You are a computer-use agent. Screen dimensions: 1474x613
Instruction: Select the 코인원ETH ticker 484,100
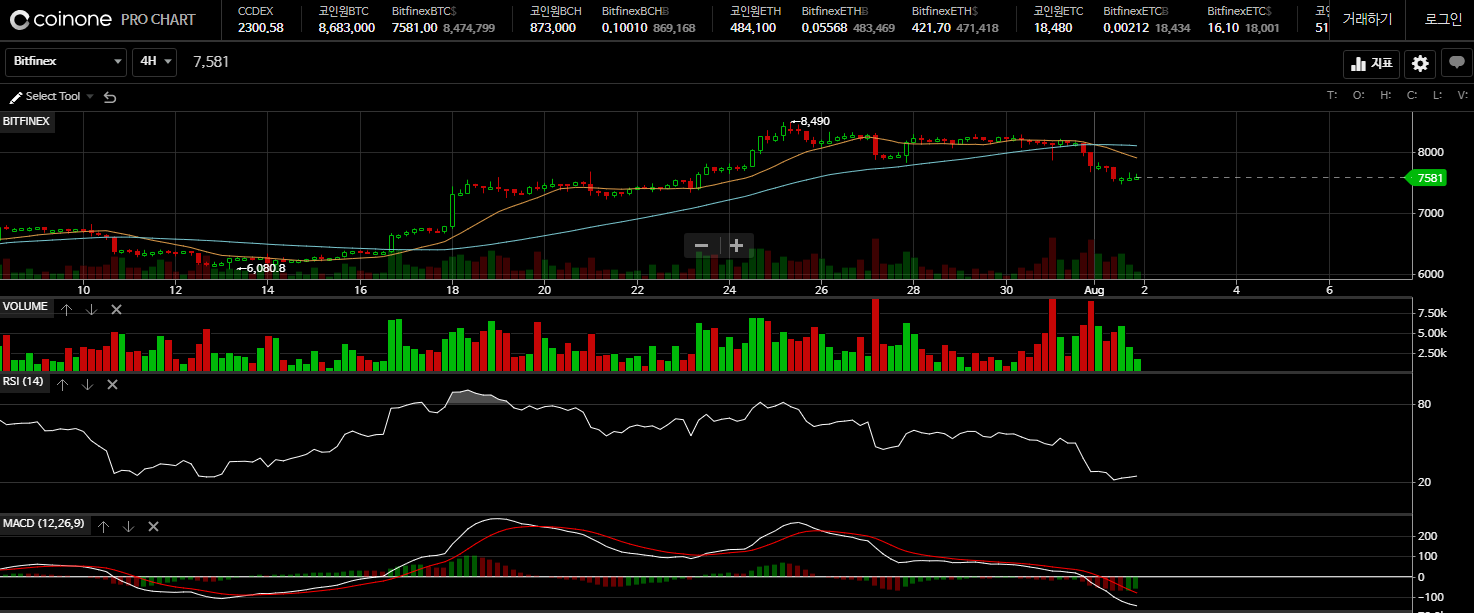point(755,19)
